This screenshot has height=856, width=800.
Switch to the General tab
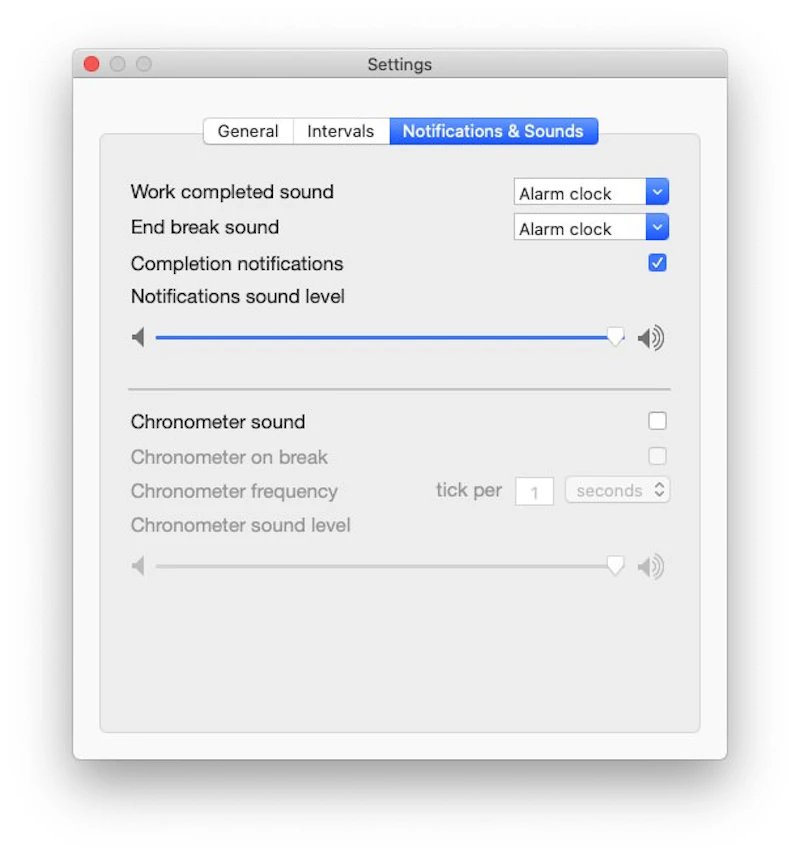click(x=248, y=131)
